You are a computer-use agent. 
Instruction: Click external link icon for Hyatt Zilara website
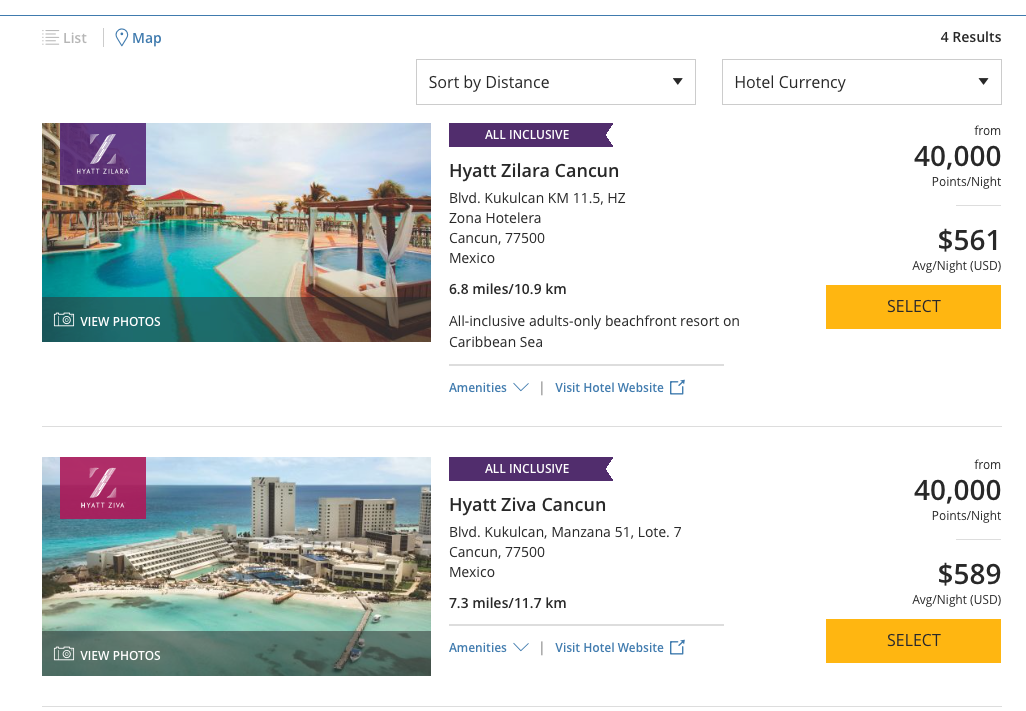tap(677, 387)
